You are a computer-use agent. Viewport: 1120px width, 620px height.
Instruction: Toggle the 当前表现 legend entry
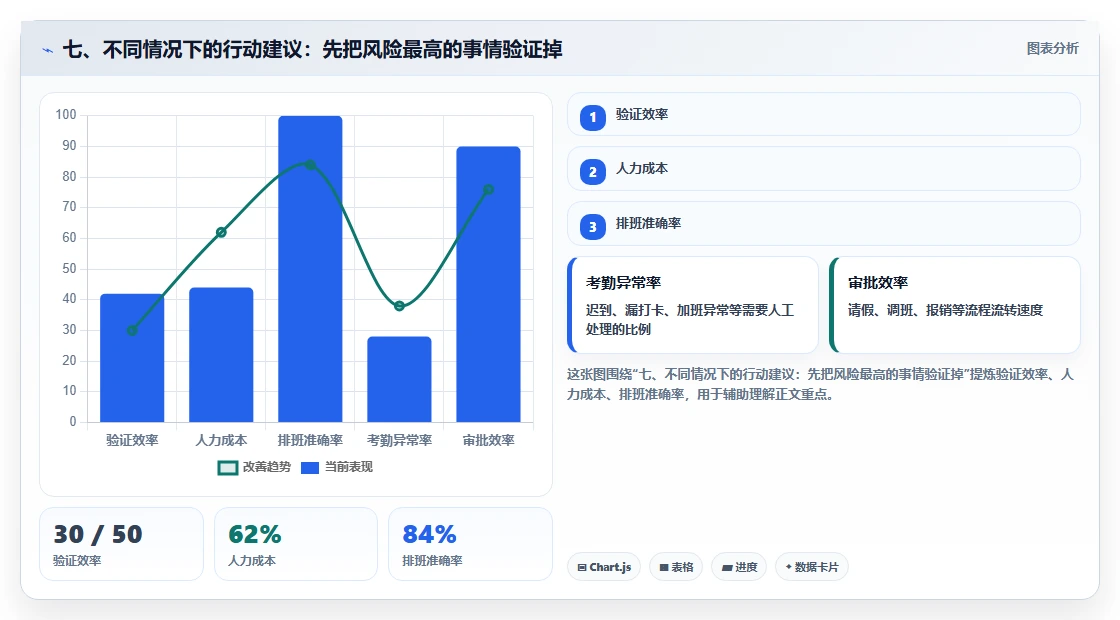point(337,467)
